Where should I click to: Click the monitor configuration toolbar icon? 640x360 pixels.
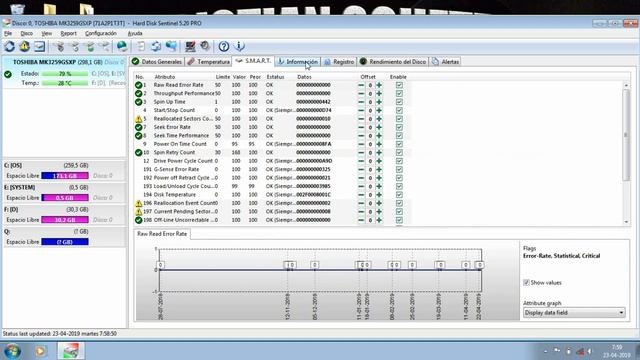pos(190,47)
